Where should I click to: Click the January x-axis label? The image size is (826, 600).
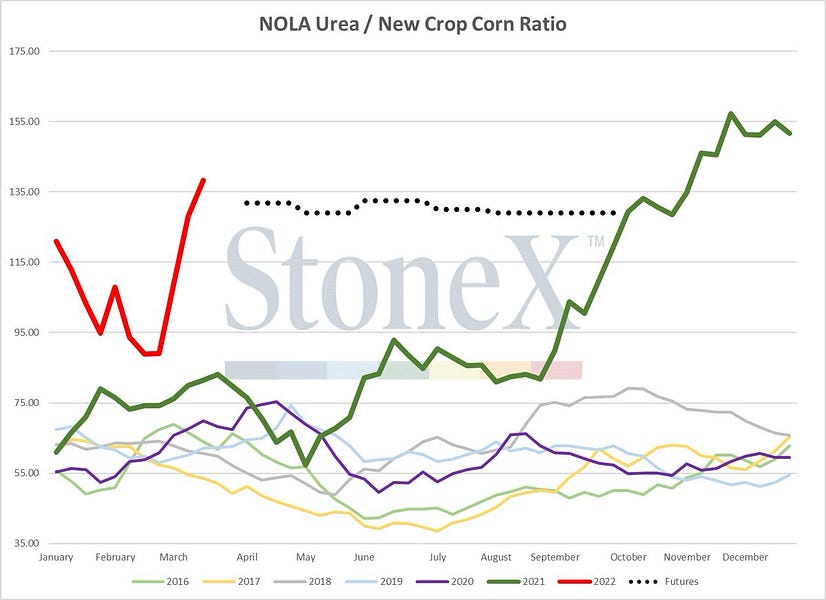click(x=57, y=556)
